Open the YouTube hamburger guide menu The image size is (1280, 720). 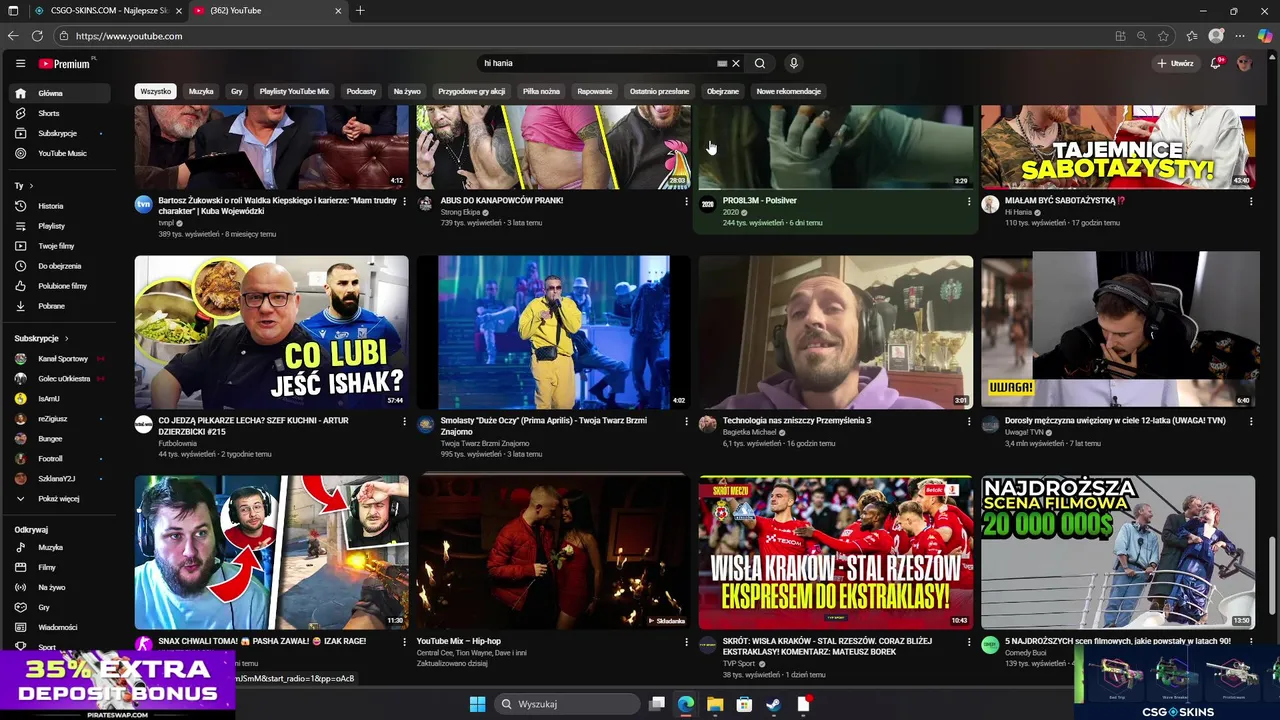tap(20, 63)
